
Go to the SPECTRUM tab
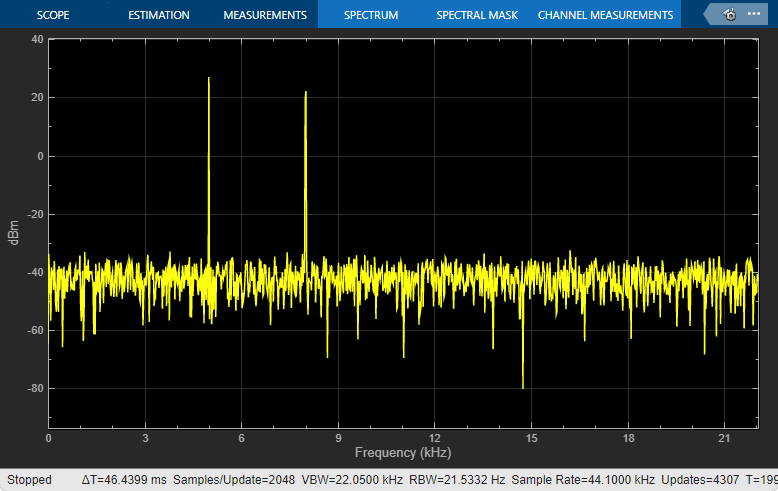click(371, 15)
